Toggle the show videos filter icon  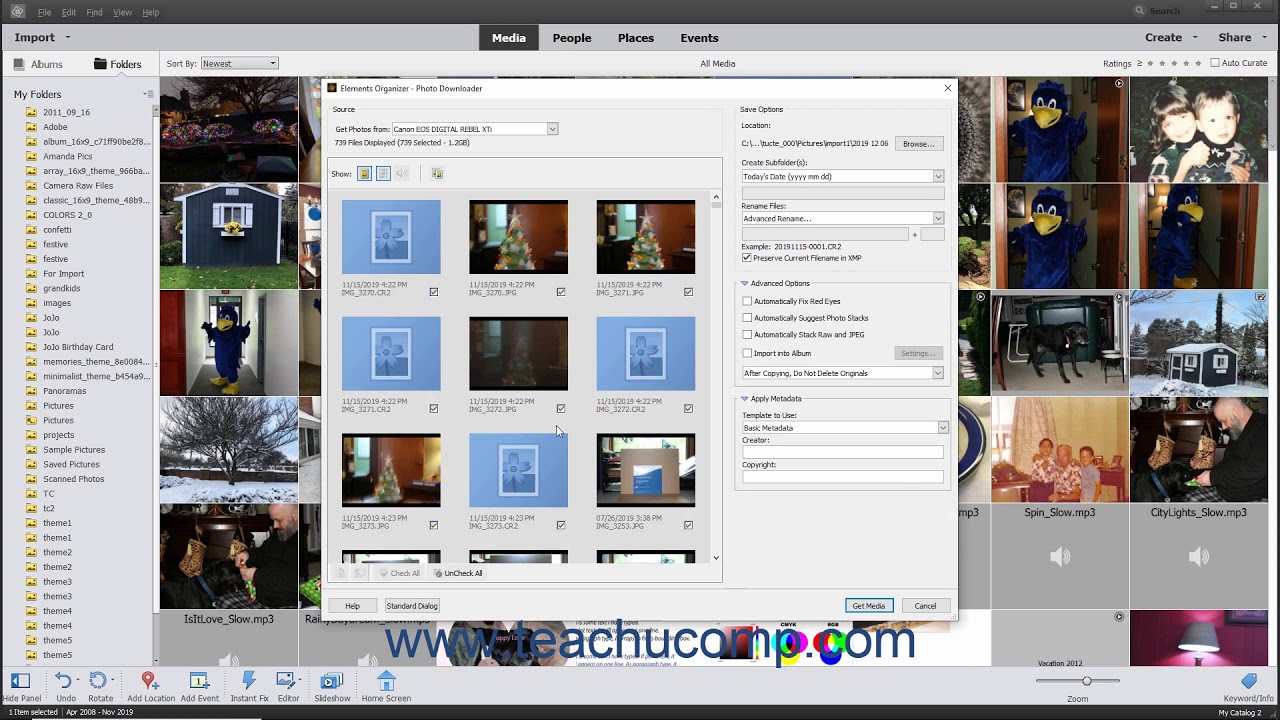pyautogui.click(x=383, y=174)
